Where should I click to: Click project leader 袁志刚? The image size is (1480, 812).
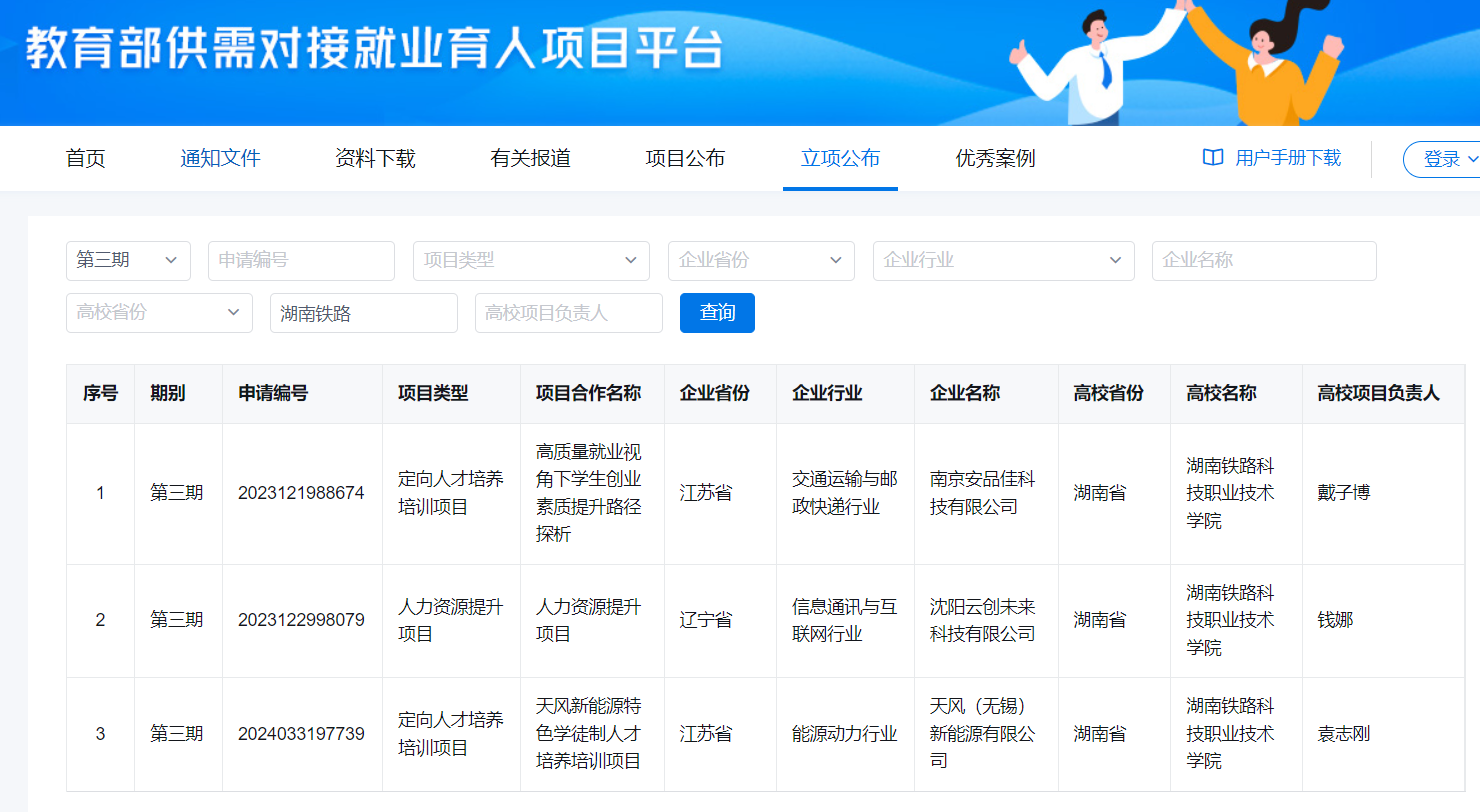click(1344, 734)
